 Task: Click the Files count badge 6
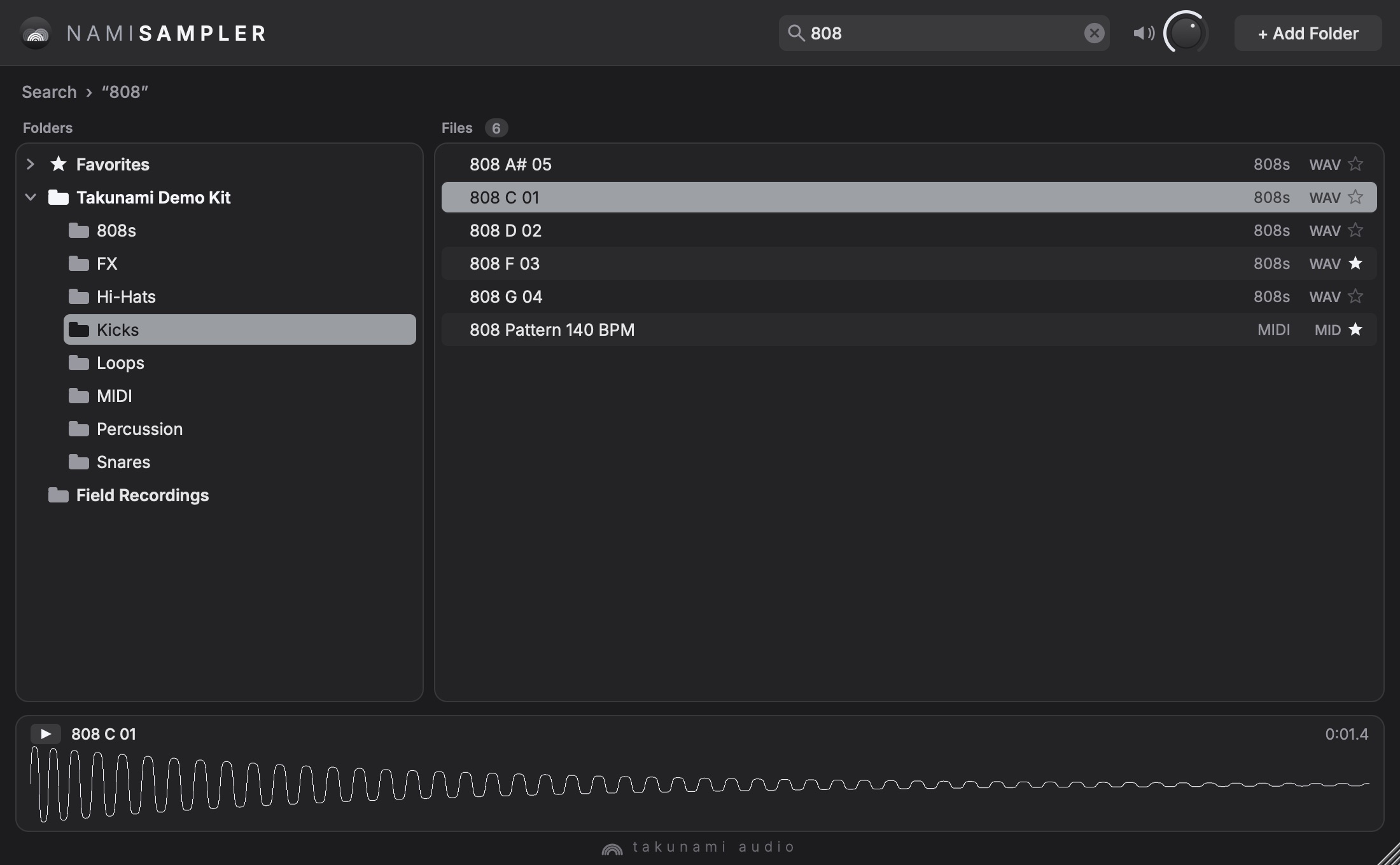coord(496,128)
